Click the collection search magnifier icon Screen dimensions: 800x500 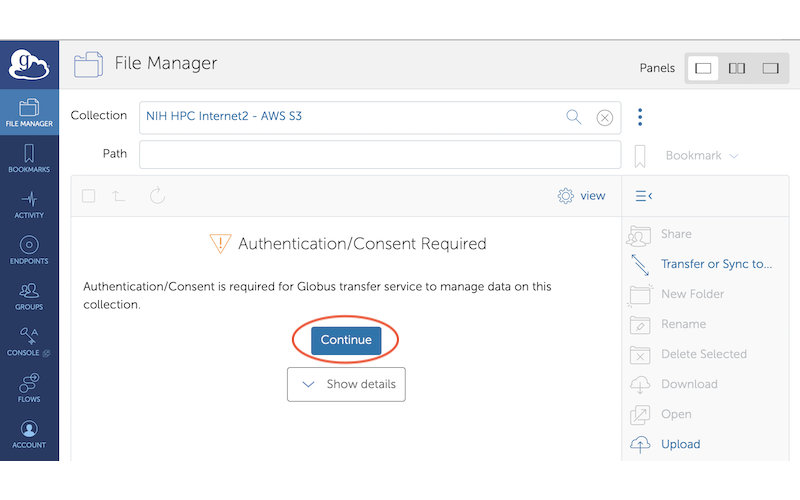[574, 117]
